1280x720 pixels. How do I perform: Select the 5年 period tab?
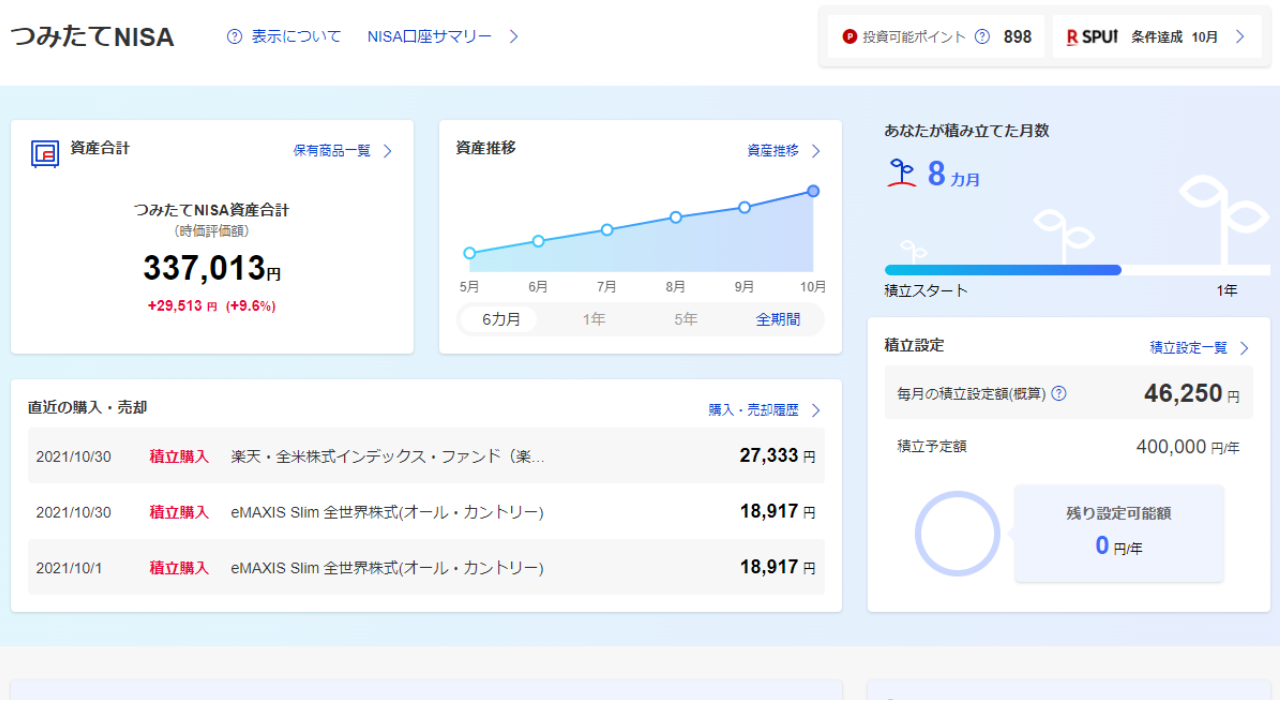coord(686,320)
